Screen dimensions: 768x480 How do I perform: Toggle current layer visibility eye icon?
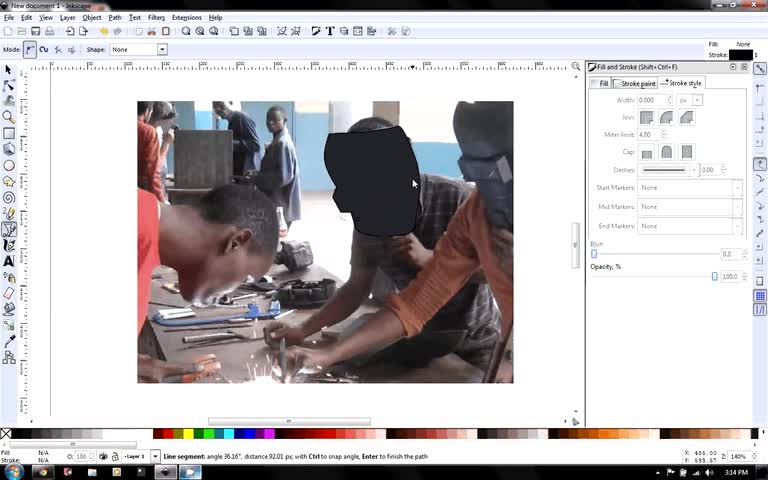103,456
